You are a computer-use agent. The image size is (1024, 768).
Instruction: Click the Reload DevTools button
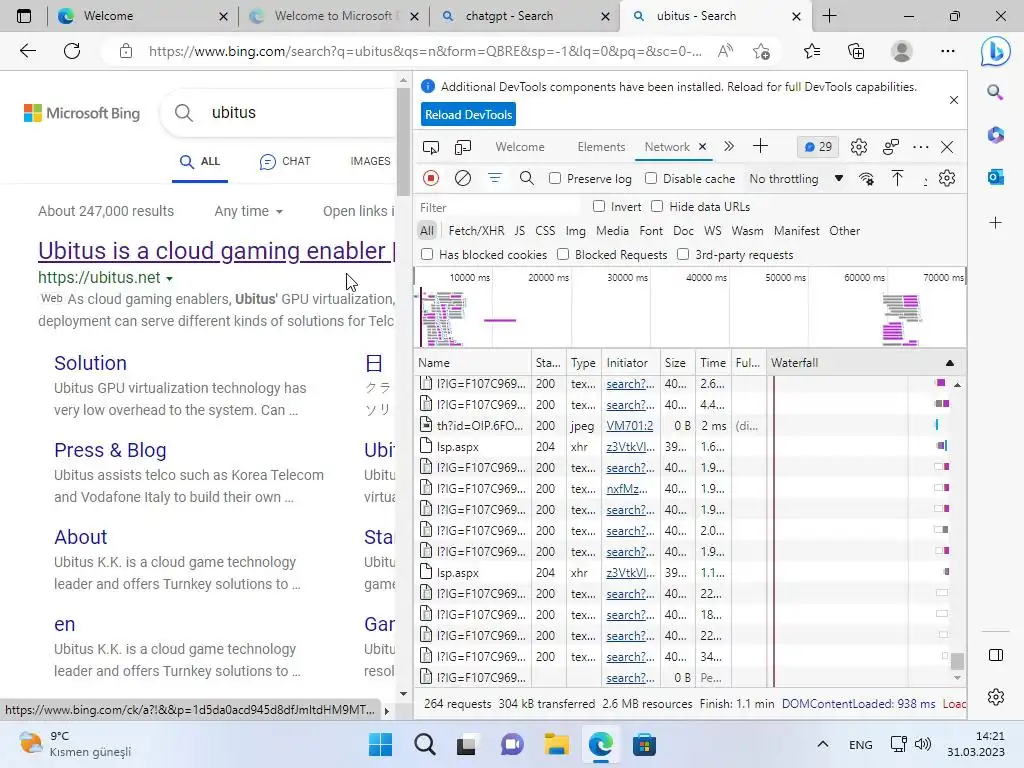(x=468, y=114)
